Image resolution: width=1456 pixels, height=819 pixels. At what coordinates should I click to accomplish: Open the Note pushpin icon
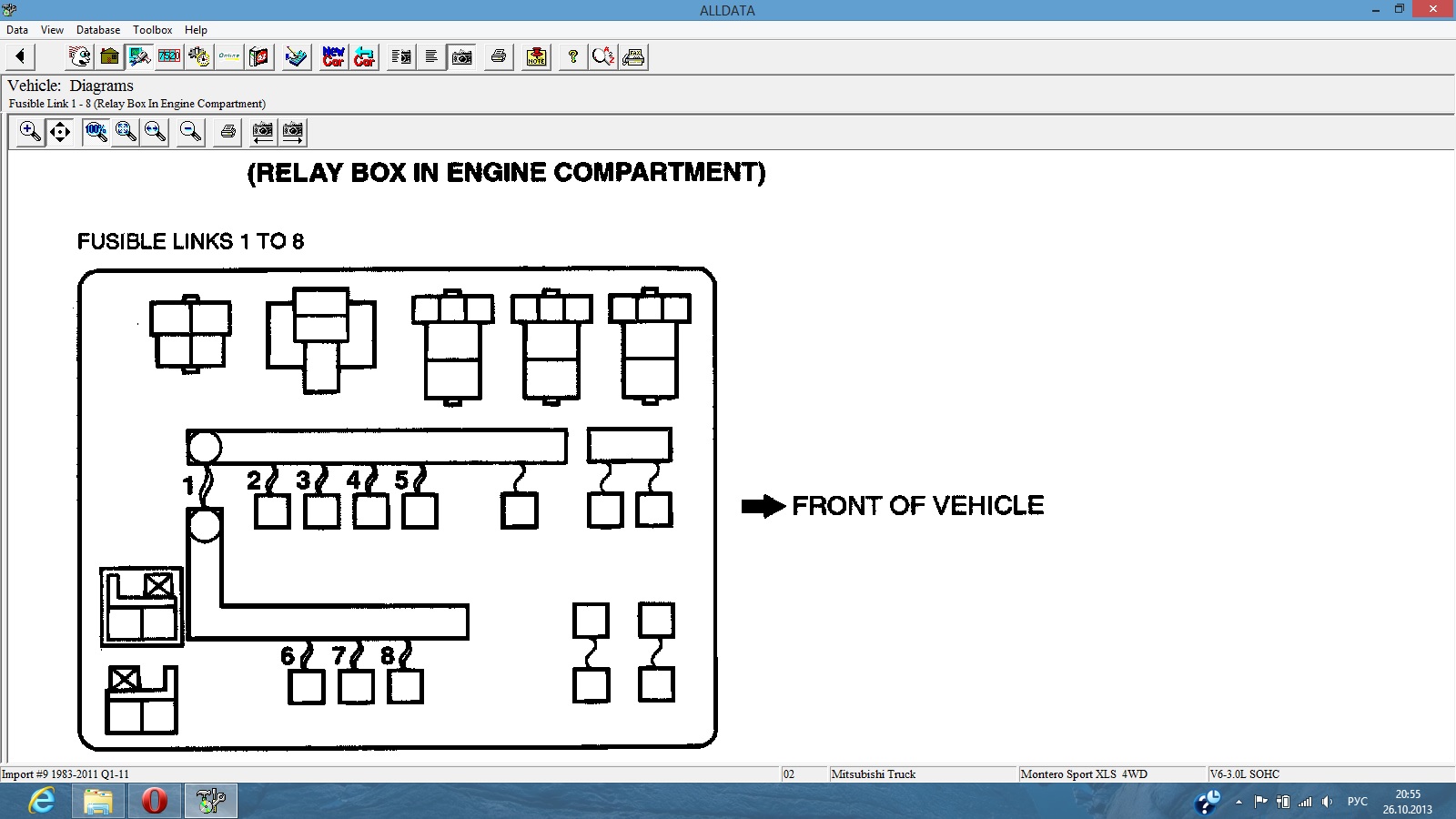(x=537, y=57)
